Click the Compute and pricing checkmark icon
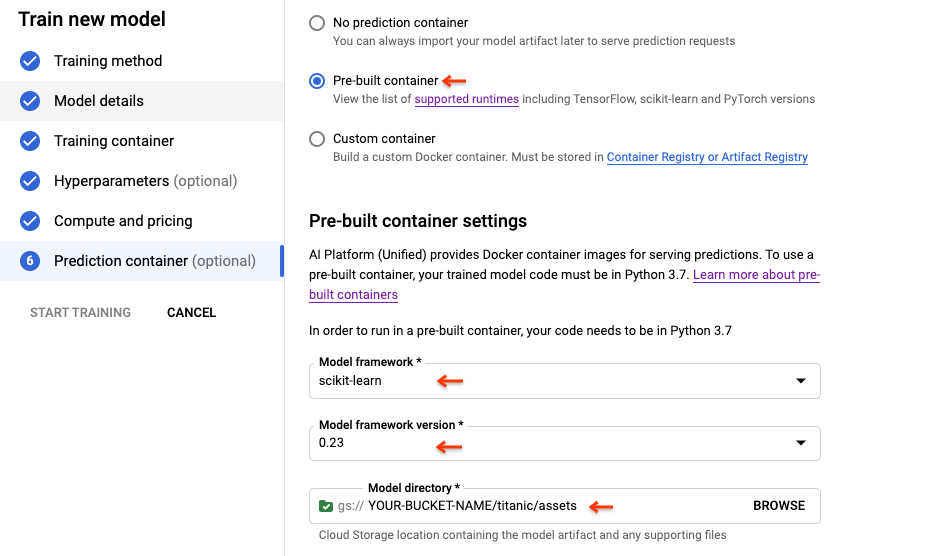This screenshot has width=951, height=556. (x=30, y=221)
